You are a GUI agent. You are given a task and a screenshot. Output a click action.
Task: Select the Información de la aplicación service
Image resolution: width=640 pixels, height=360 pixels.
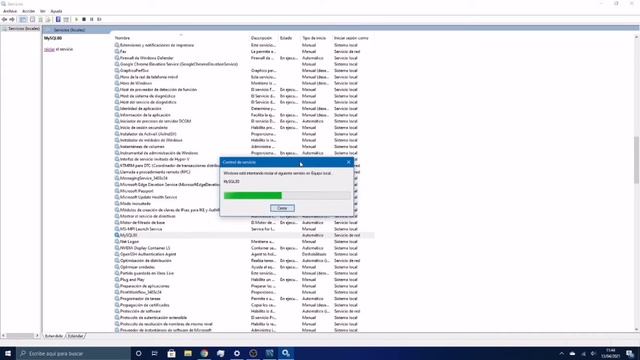244,115
